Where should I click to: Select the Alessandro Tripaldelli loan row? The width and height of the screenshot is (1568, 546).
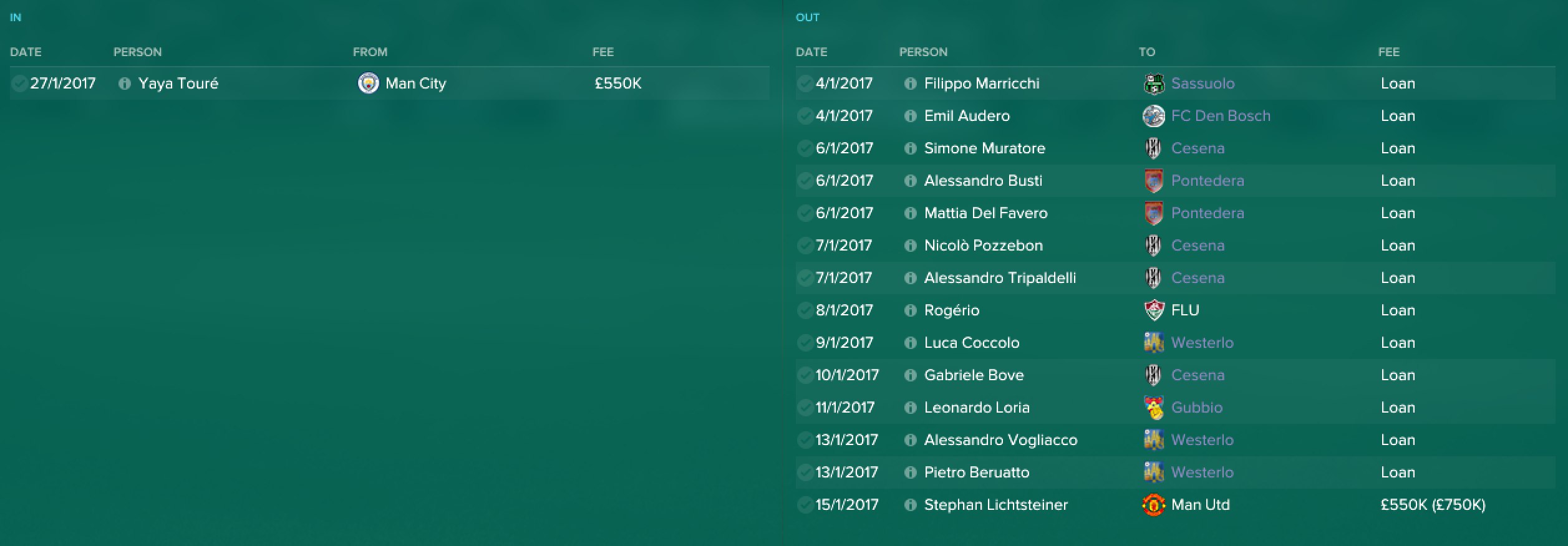pyautogui.click(x=1175, y=277)
